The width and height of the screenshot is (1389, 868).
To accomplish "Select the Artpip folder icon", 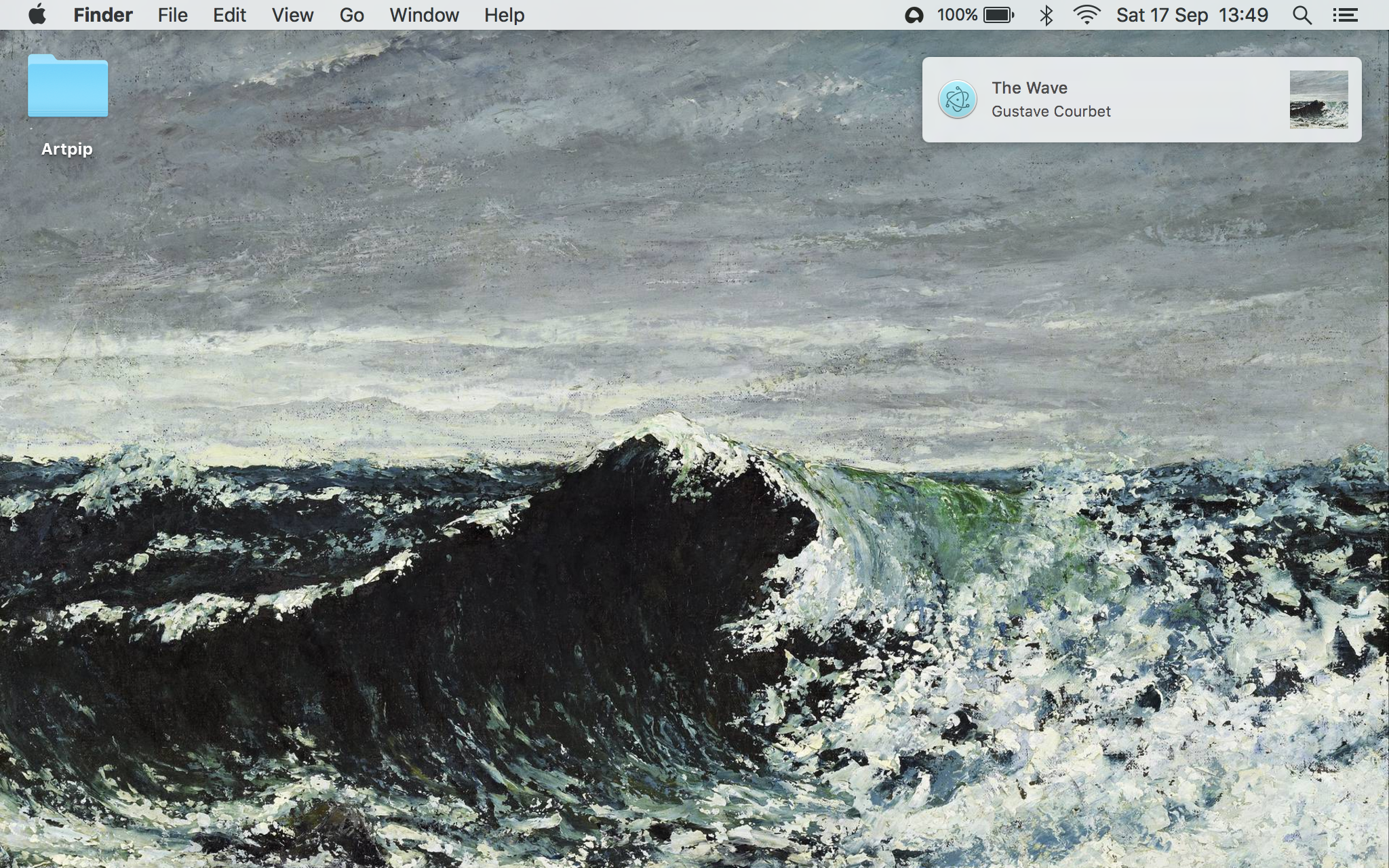I will click(x=68, y=87).
